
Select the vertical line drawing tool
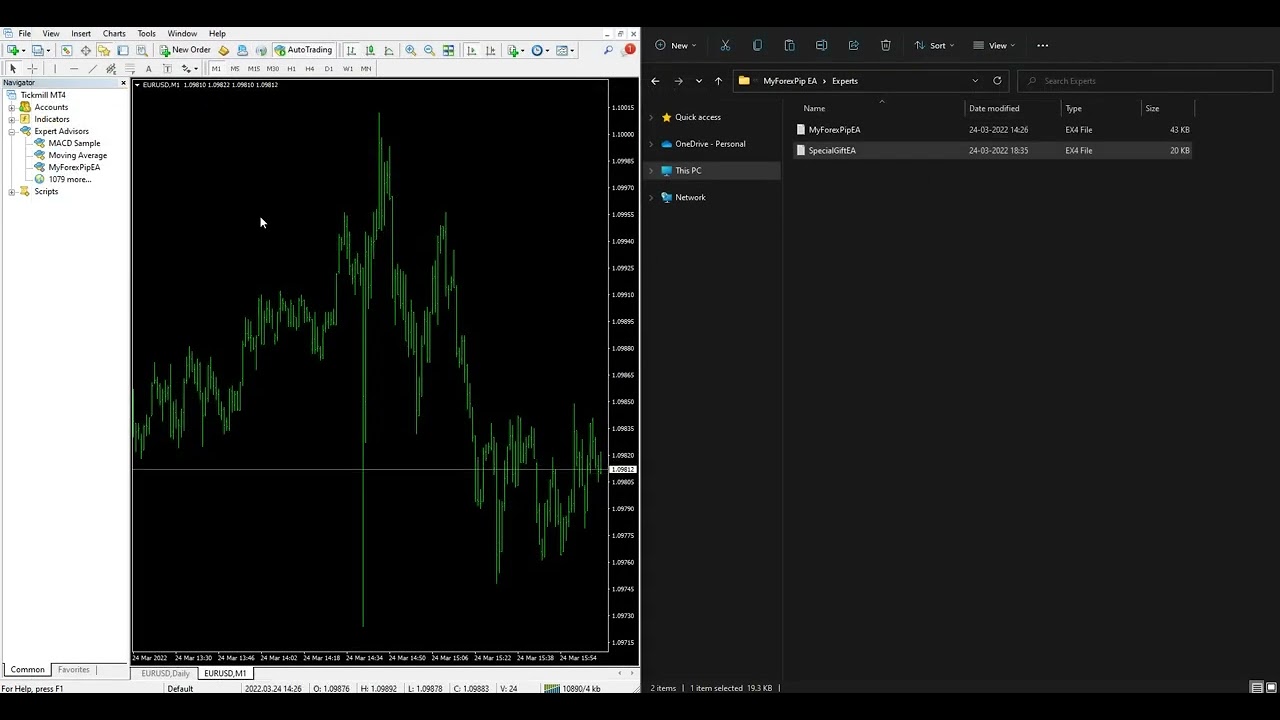(x=55, y=69)
